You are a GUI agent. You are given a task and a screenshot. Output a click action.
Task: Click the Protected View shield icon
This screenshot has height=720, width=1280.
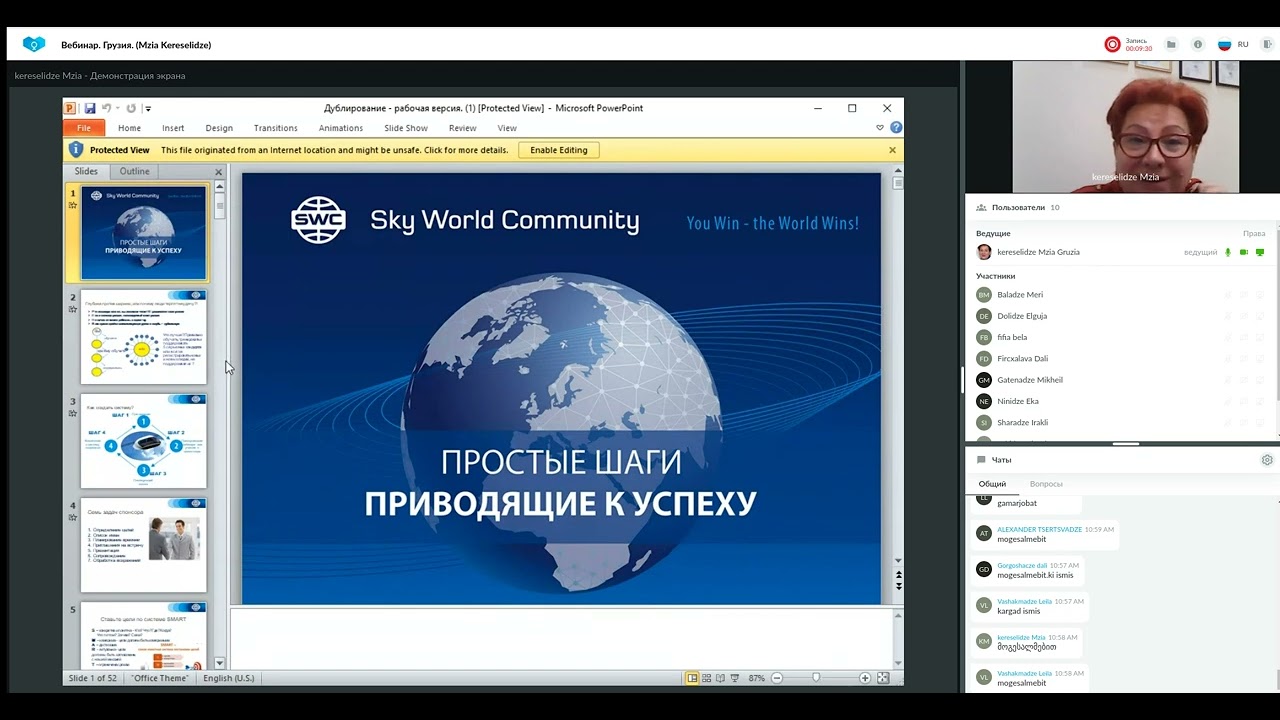click(x=75, y=150)
